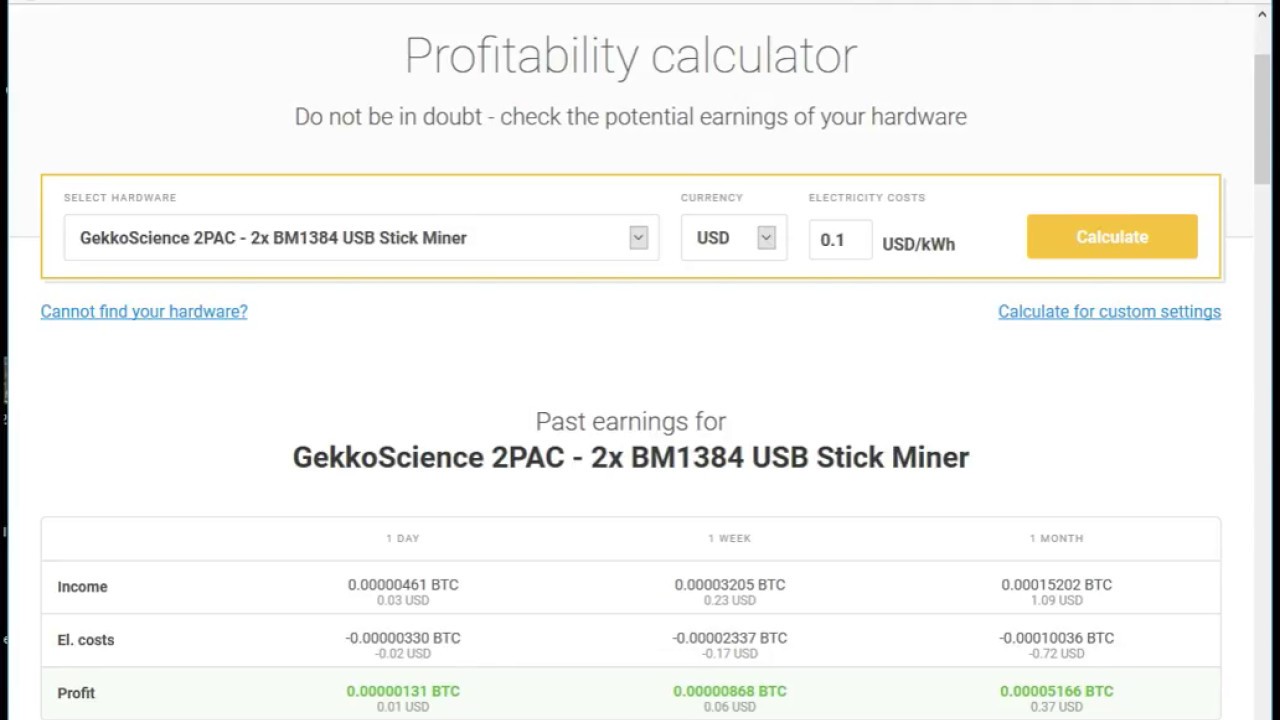
Task: Click the 'Profitability calculator' page heading
Action: pos(630,56)
